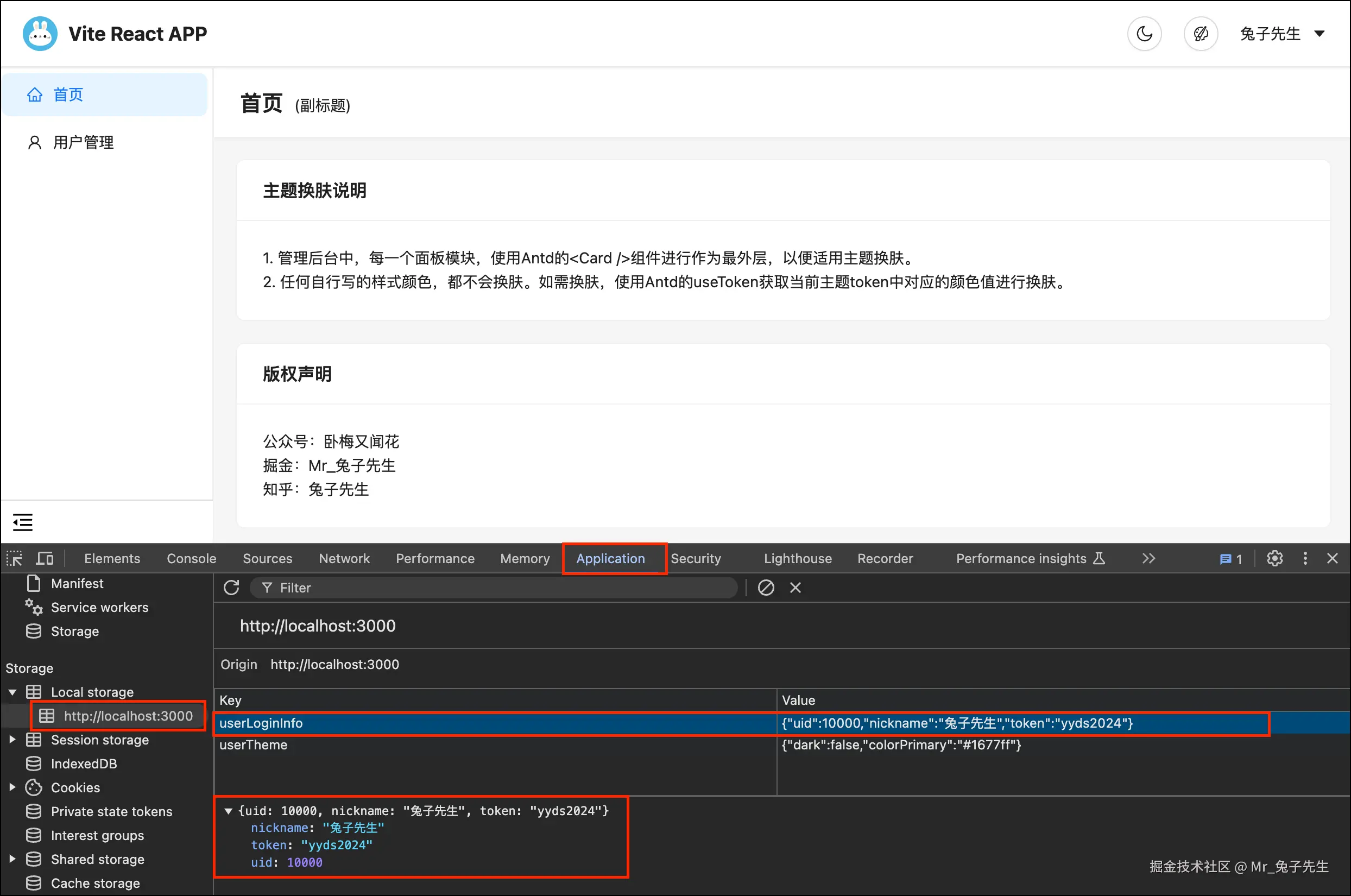Switch to the Memory tab
This screenshot has width=1351, height=896.
(524, 558)
